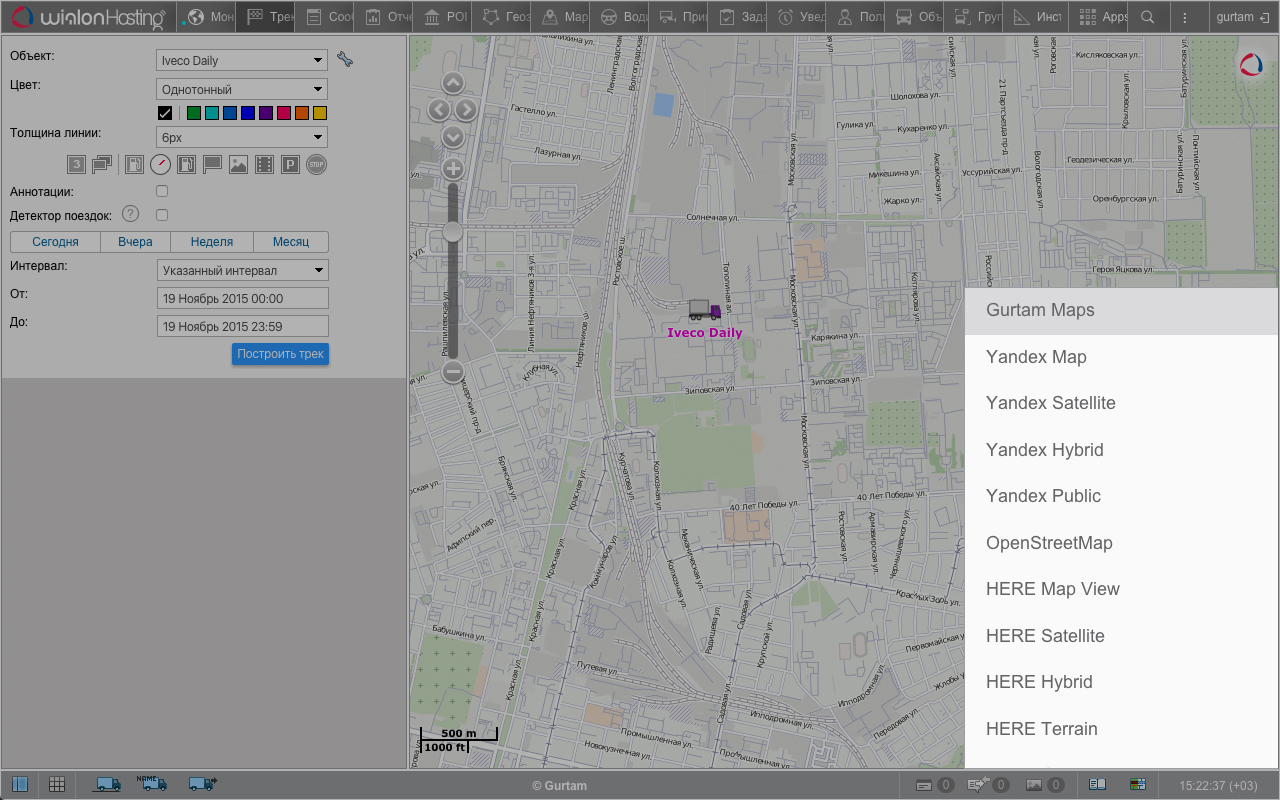Click Вчера interval button
Screen dimensions: 1280x800
[x=135, y=242]
